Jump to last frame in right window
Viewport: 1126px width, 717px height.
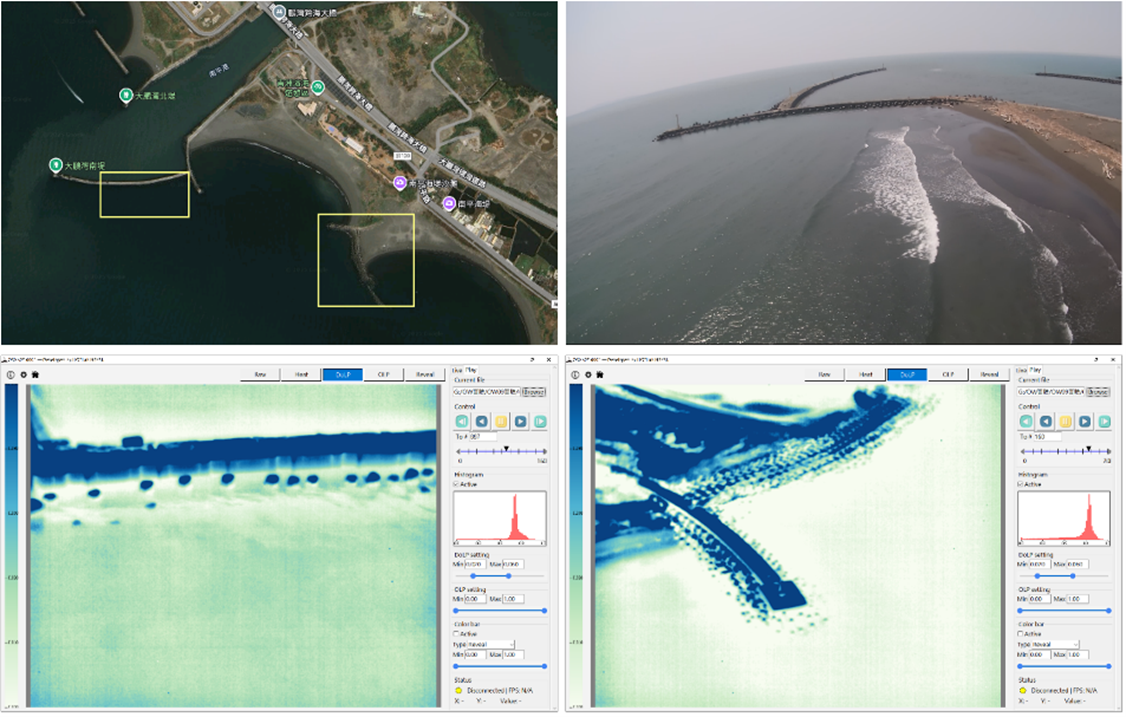(x=1104, y=422)
